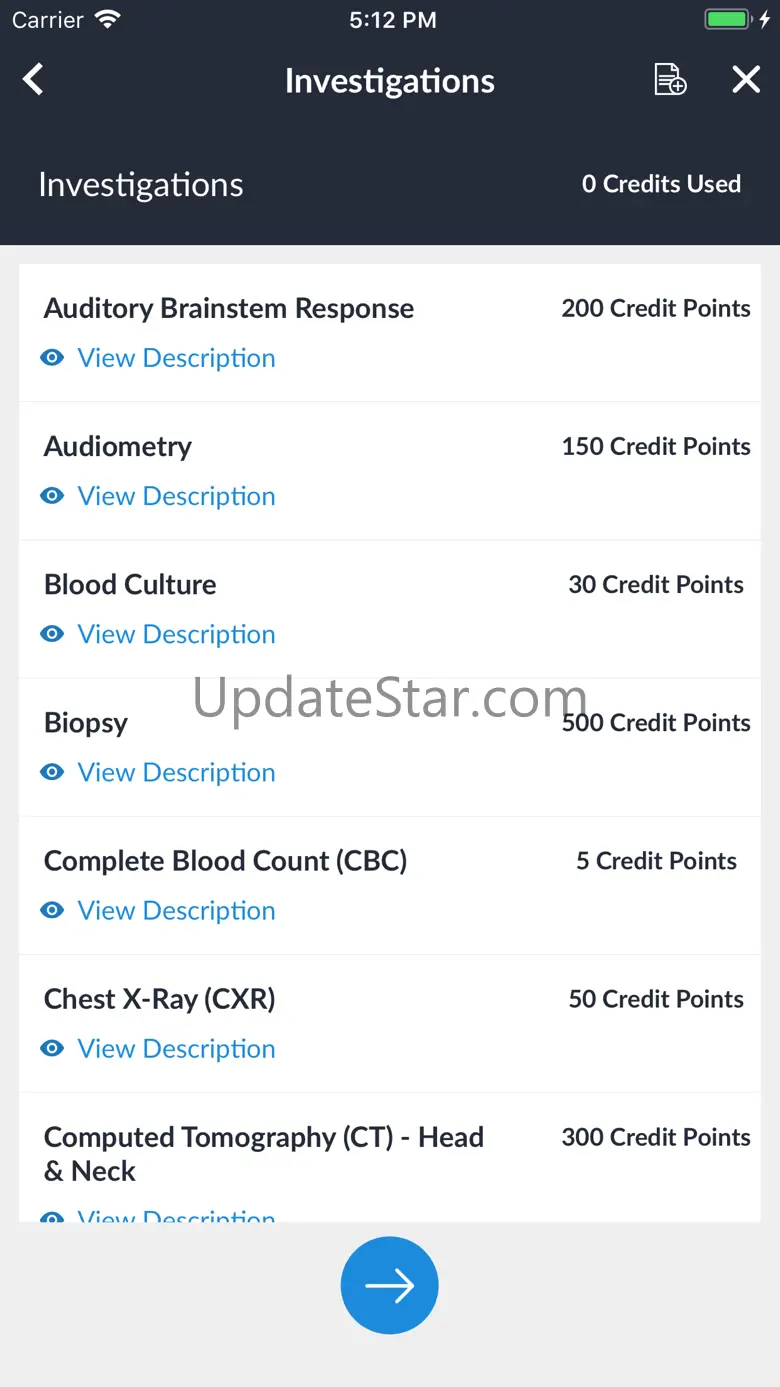Image resolution: width=780 pixels, height=1387 pixels.
Task: Click eye icon under Chest X-Ray
Action: [x=52, y=1048]
